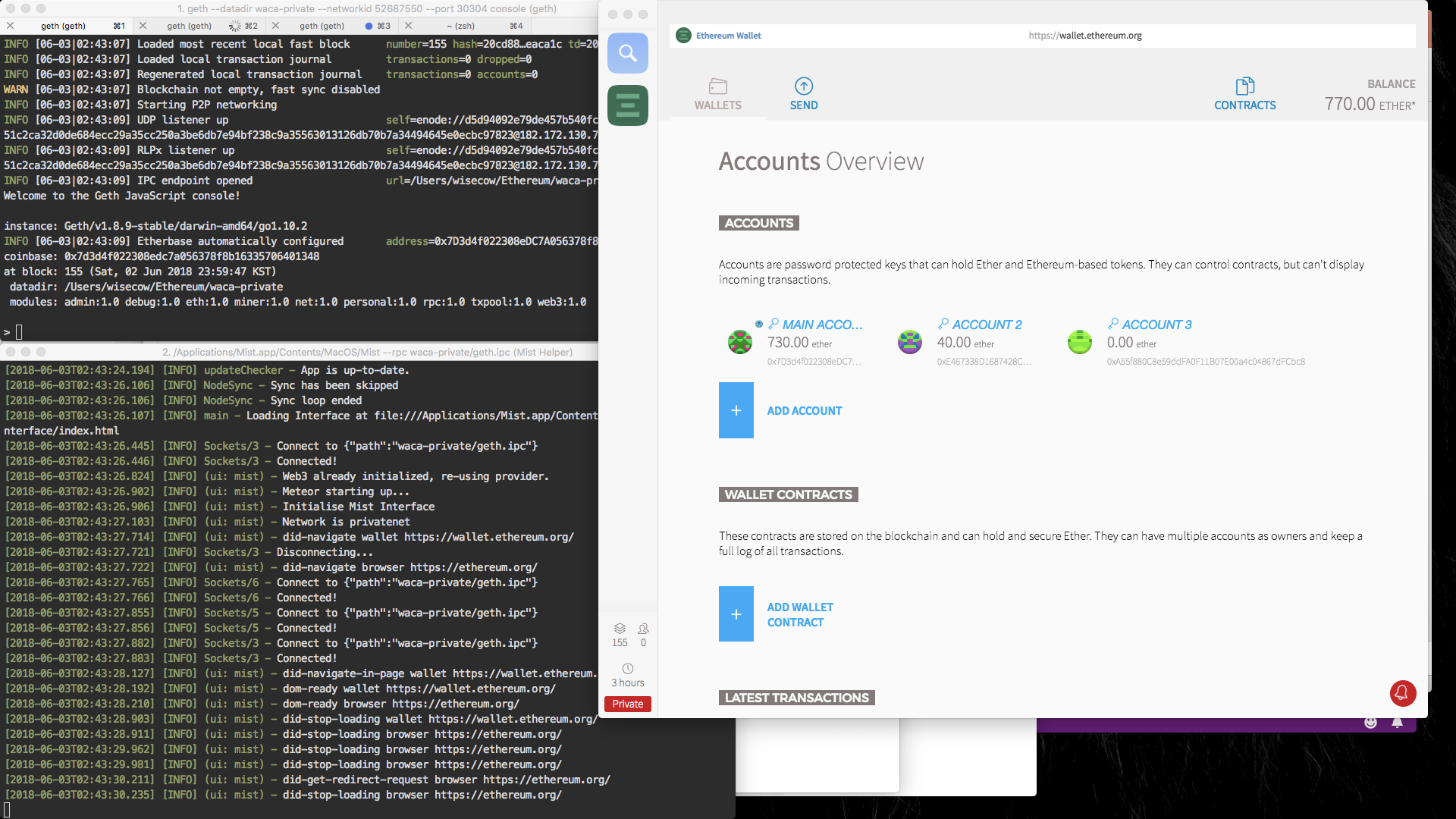Click the Main Account name link
Viewport: 1456px width, 819px height.
point(822,325)
